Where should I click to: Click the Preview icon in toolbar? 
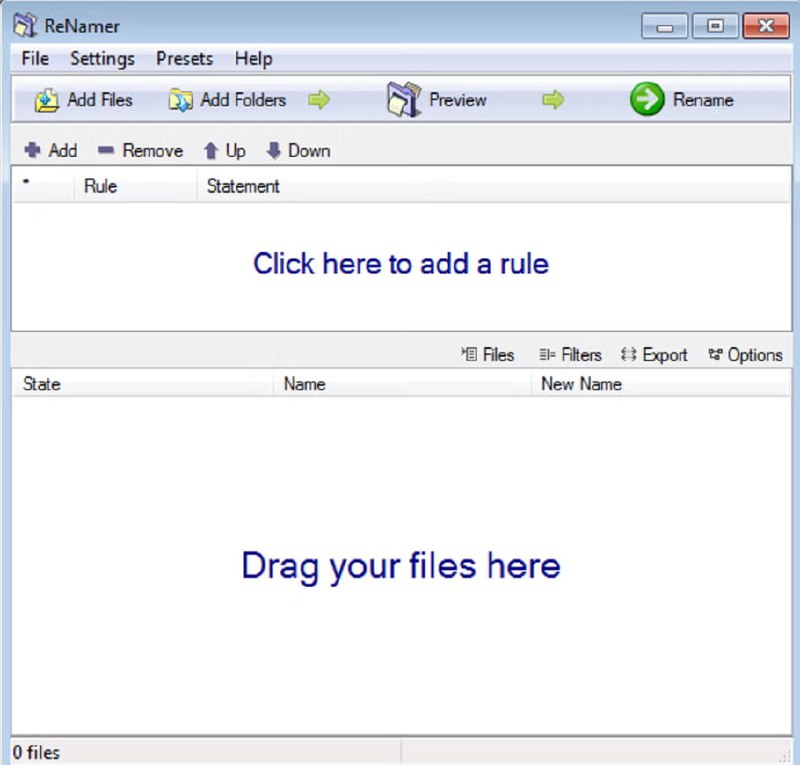pos(403,100)
